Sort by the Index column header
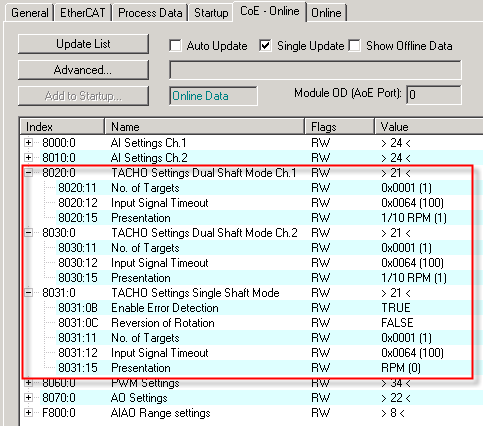Screen dimensions: 483x426 [x=62, y=127]
